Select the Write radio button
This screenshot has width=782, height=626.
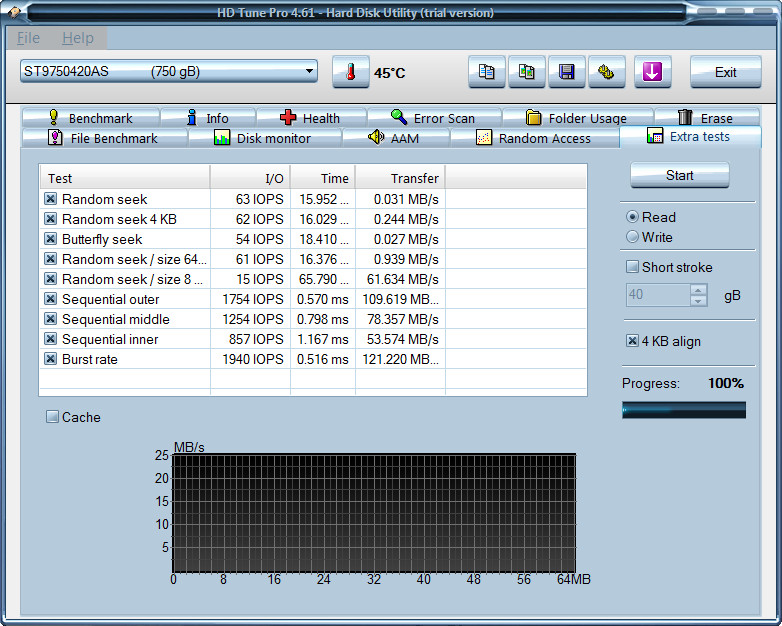(x=632, y=237)
